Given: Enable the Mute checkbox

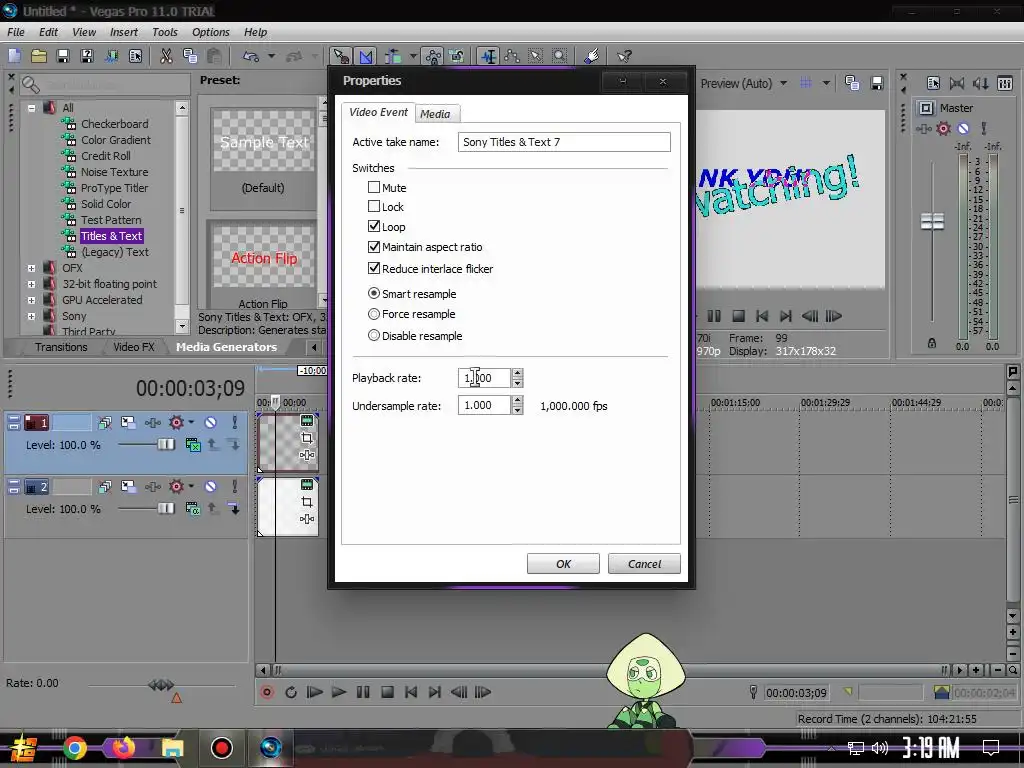Looking at the screenshot, I should tap(374, 187).
